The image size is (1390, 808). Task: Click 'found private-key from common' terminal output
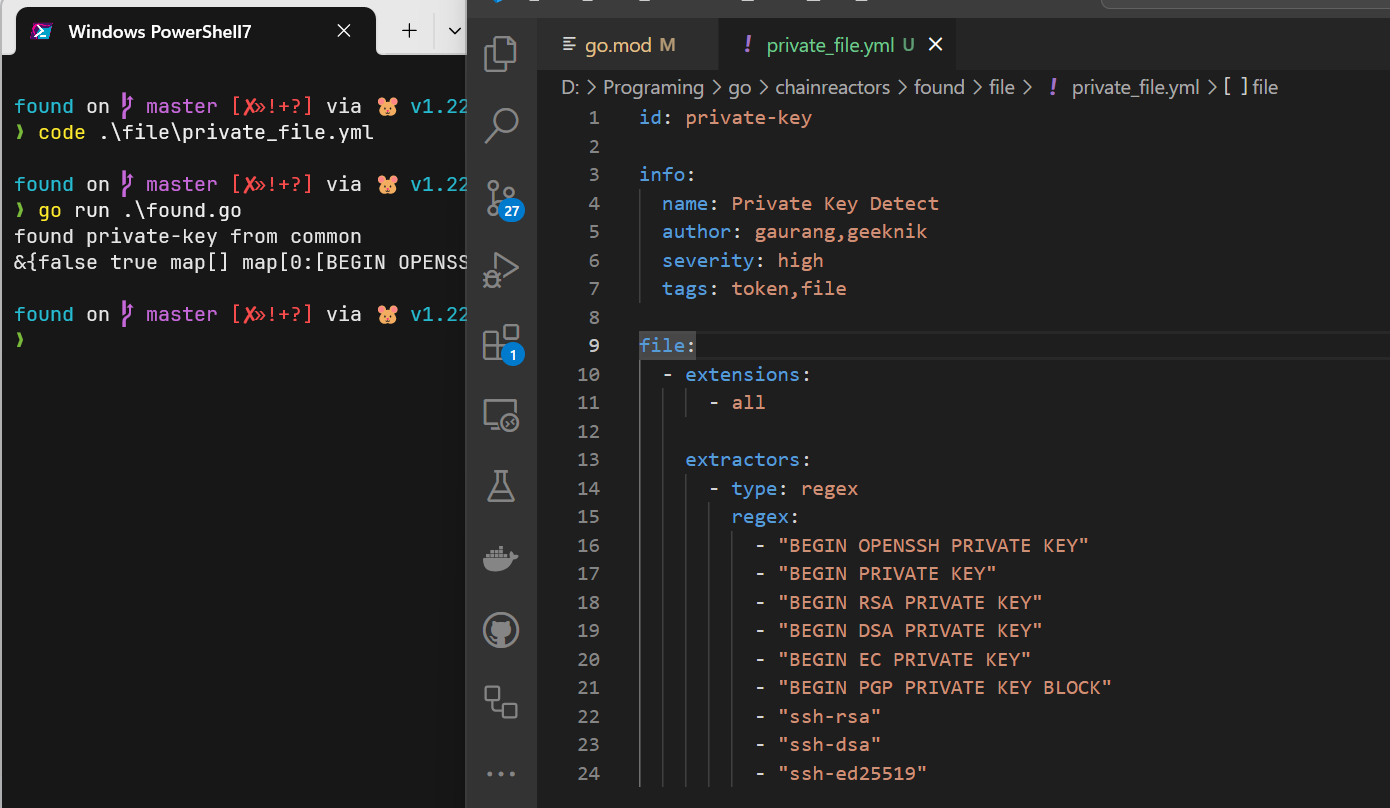[x=188, y=237]
